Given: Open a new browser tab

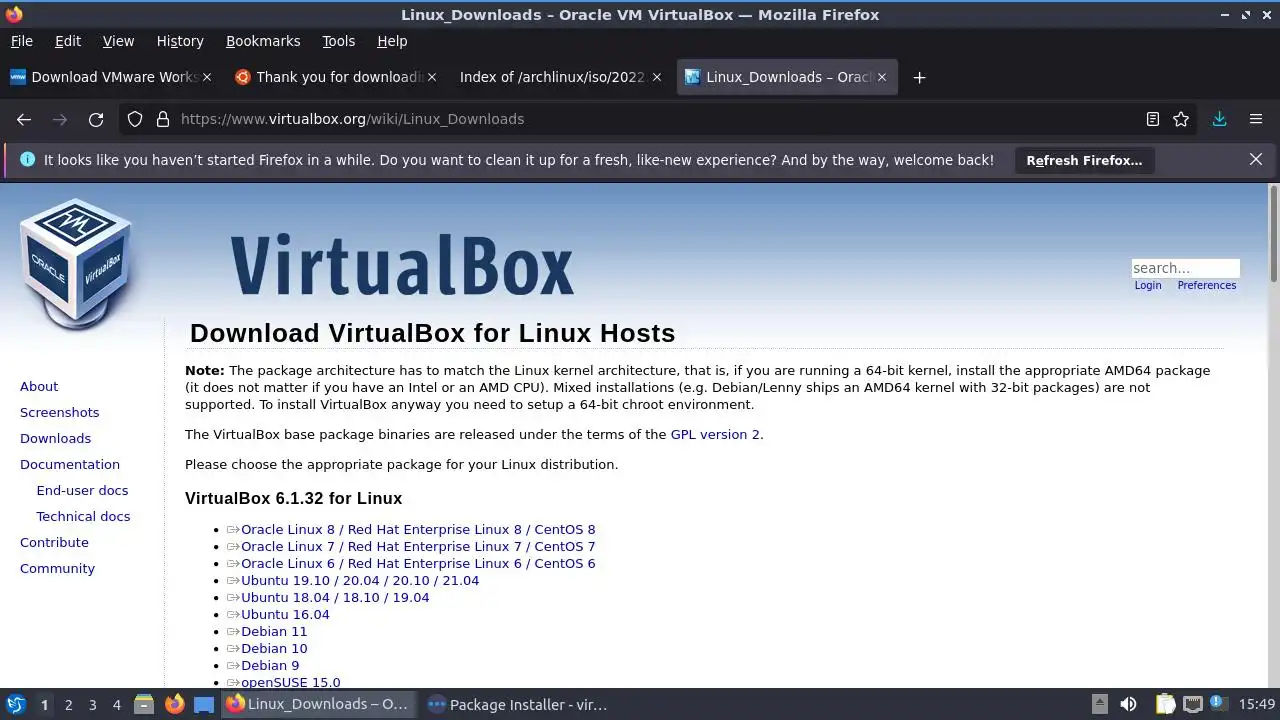Looking at the screenshot, I should tap(919, 77).
